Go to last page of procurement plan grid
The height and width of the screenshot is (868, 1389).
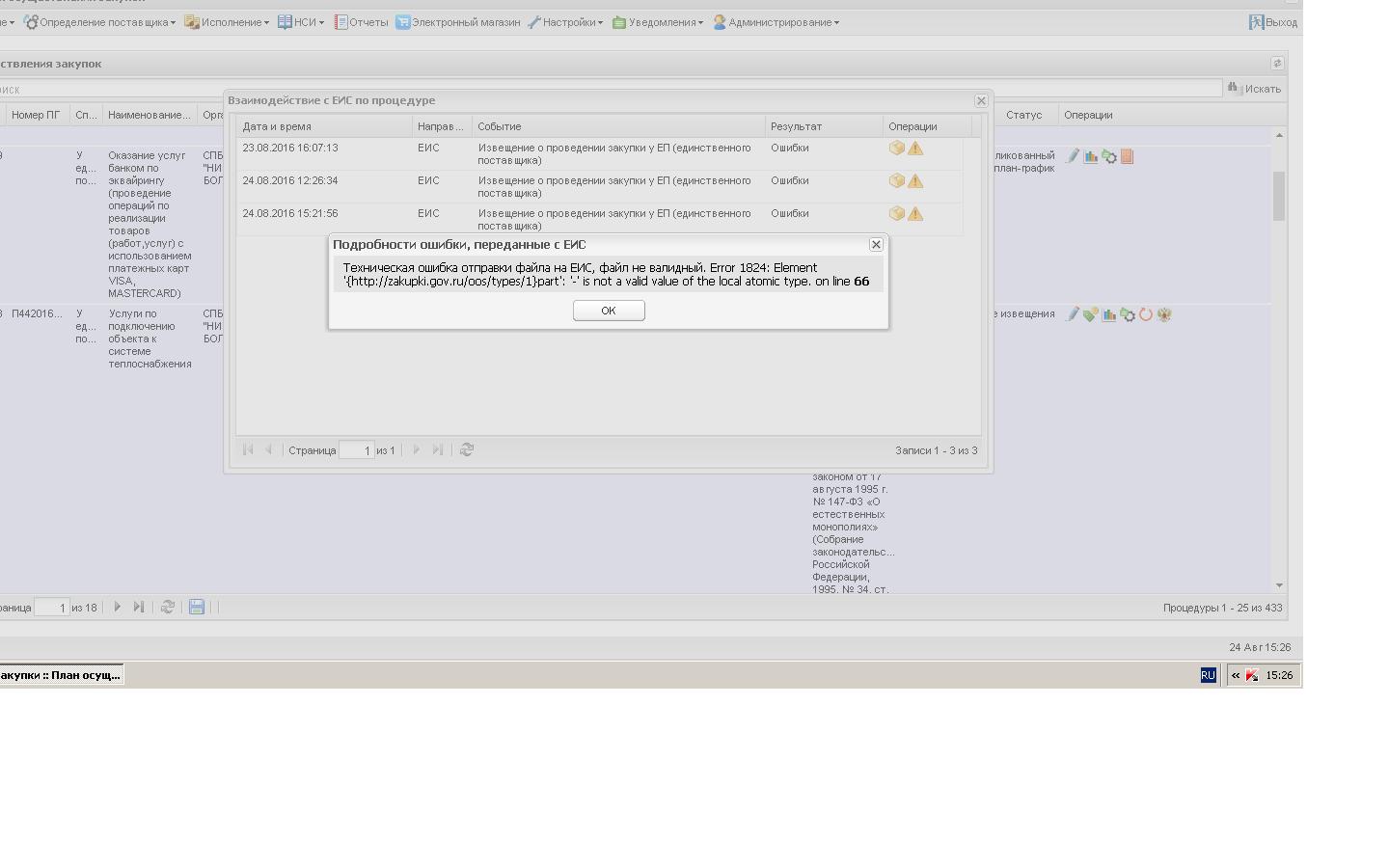pyautogui.click(x=139, y=607)
